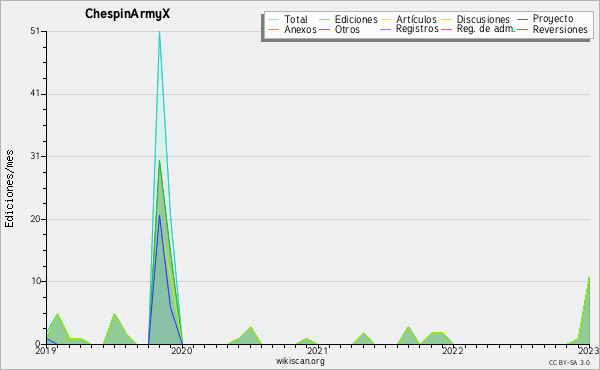
Task: Click the wikiscan.org caption
Action: click(x=300, y=361)
